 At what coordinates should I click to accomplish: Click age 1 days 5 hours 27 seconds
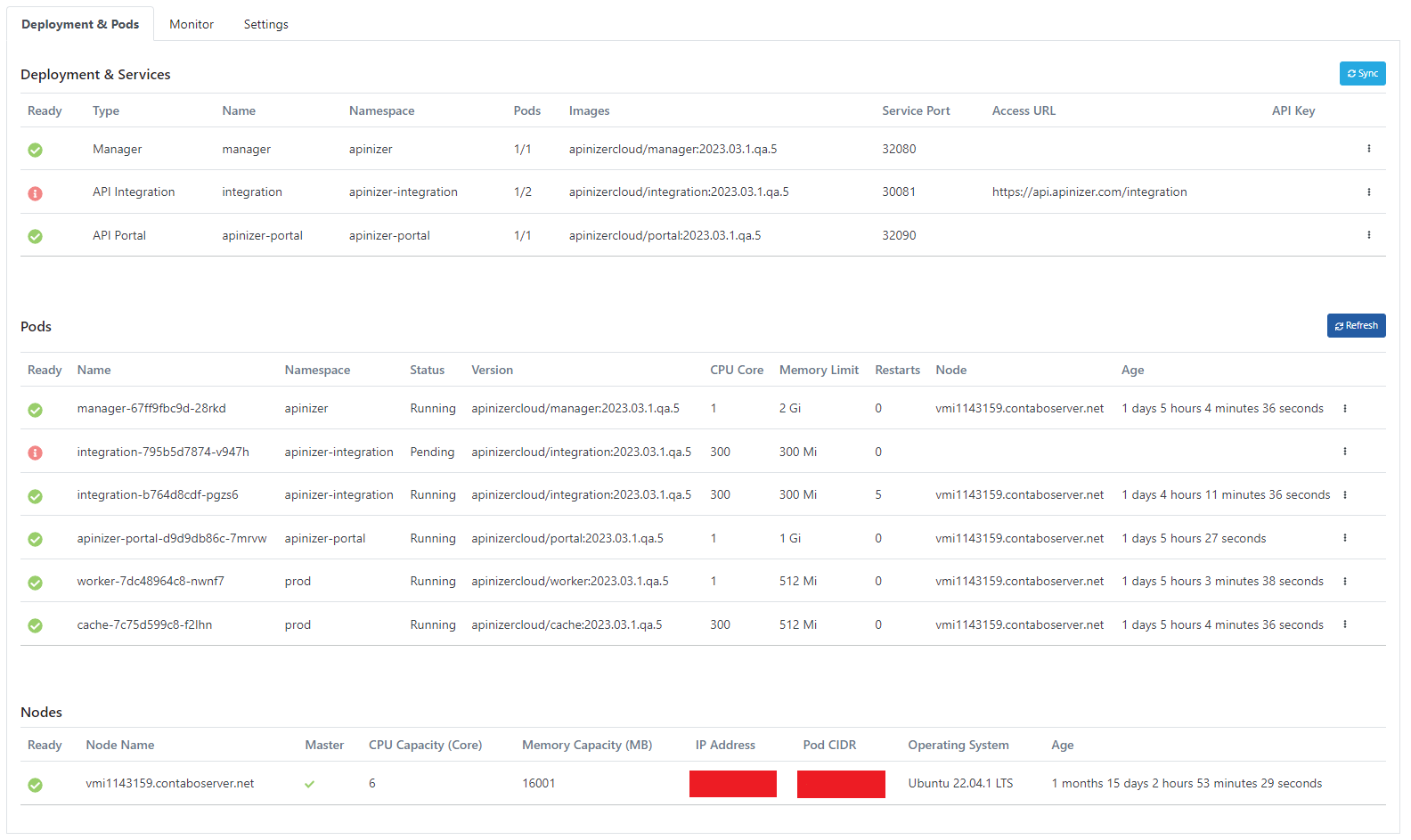(x=1194, y=538)
